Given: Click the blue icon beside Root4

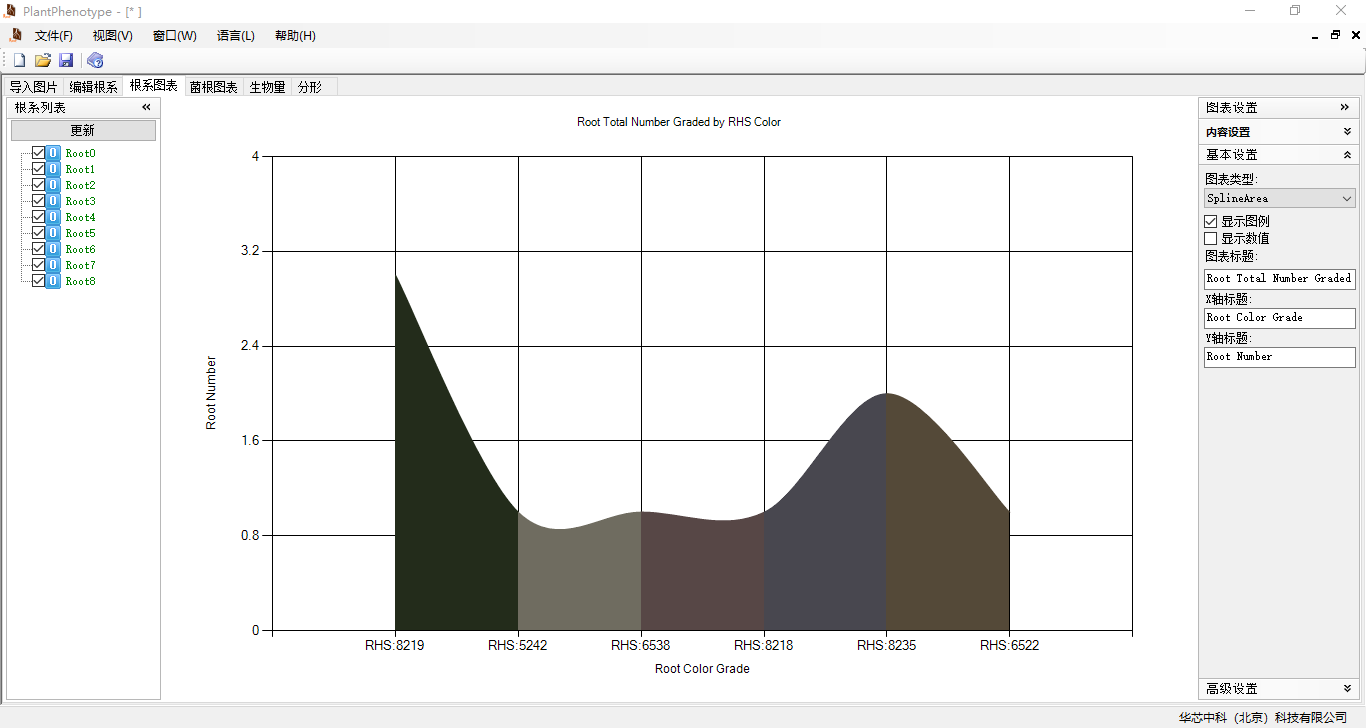Looking at the screenshot, I should [53, 217].
